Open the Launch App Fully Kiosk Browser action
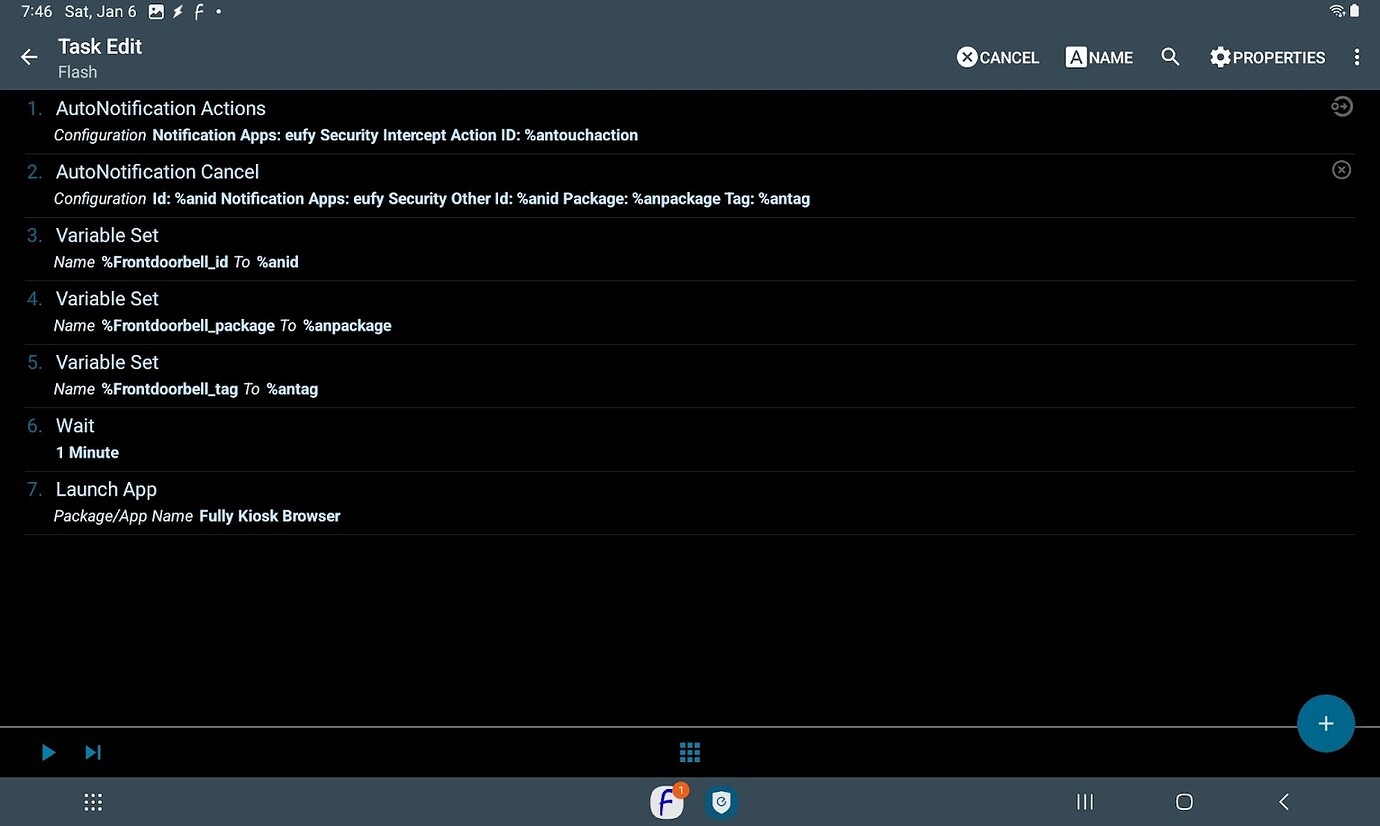 coord(400,500)
